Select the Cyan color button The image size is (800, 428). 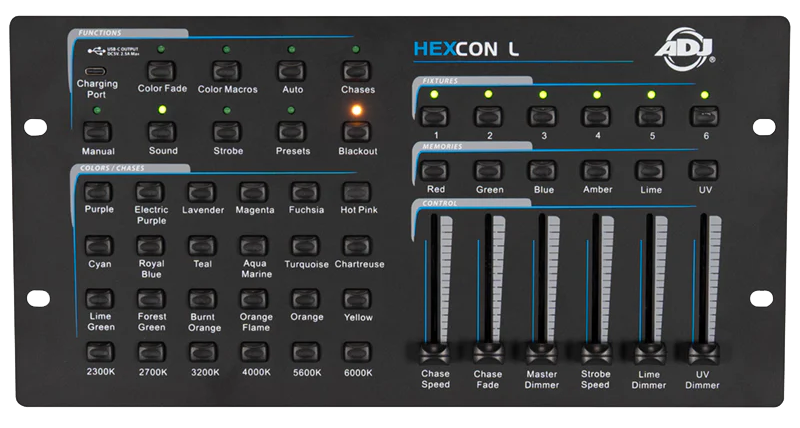pos(98,246)
